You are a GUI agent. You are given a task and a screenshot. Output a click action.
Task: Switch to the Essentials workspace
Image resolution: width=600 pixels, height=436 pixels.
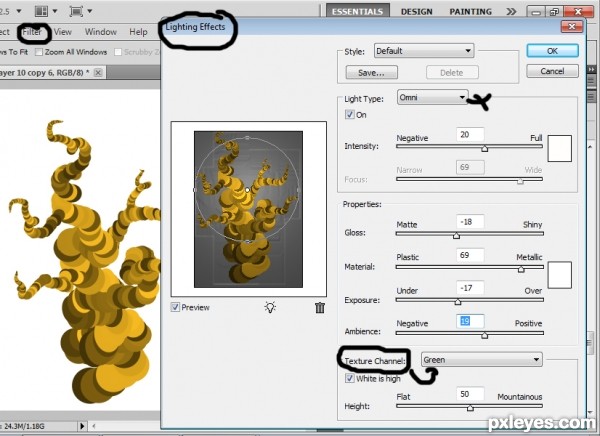[x=357, y=11]
